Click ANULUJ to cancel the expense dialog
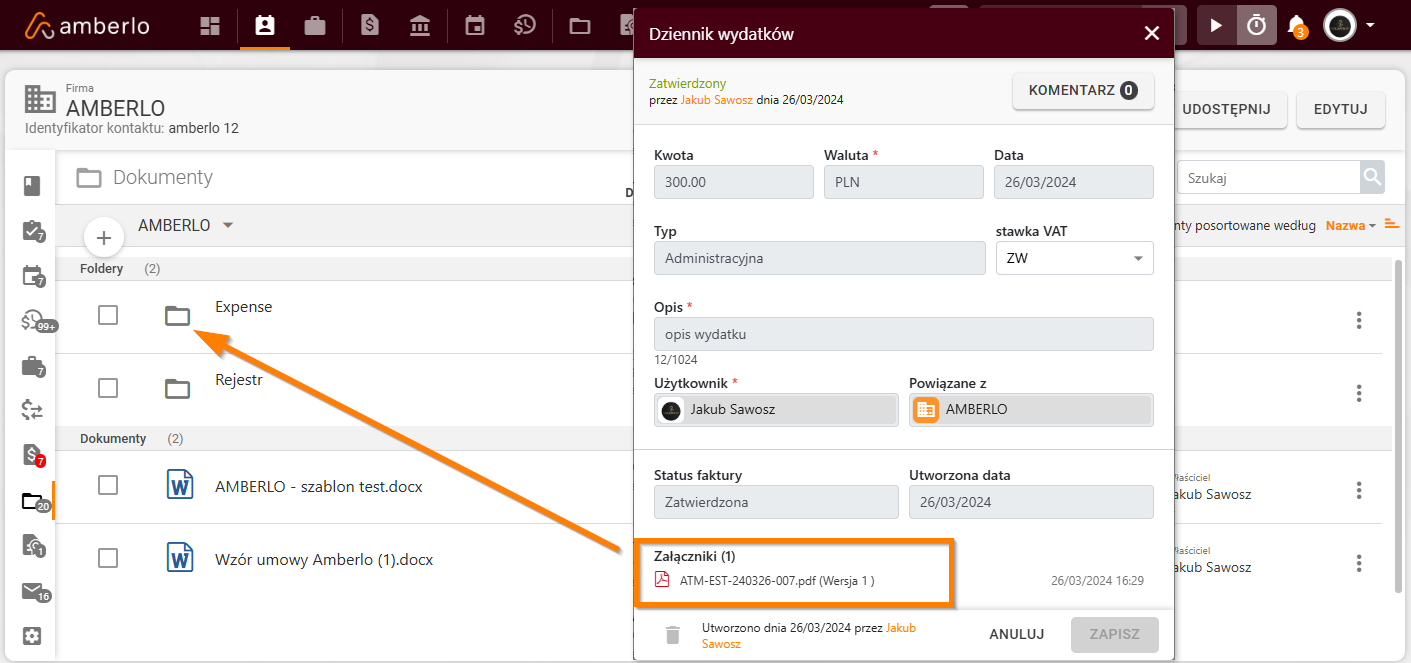The width and height of the screenshot is (1411, 663). 1017,634
